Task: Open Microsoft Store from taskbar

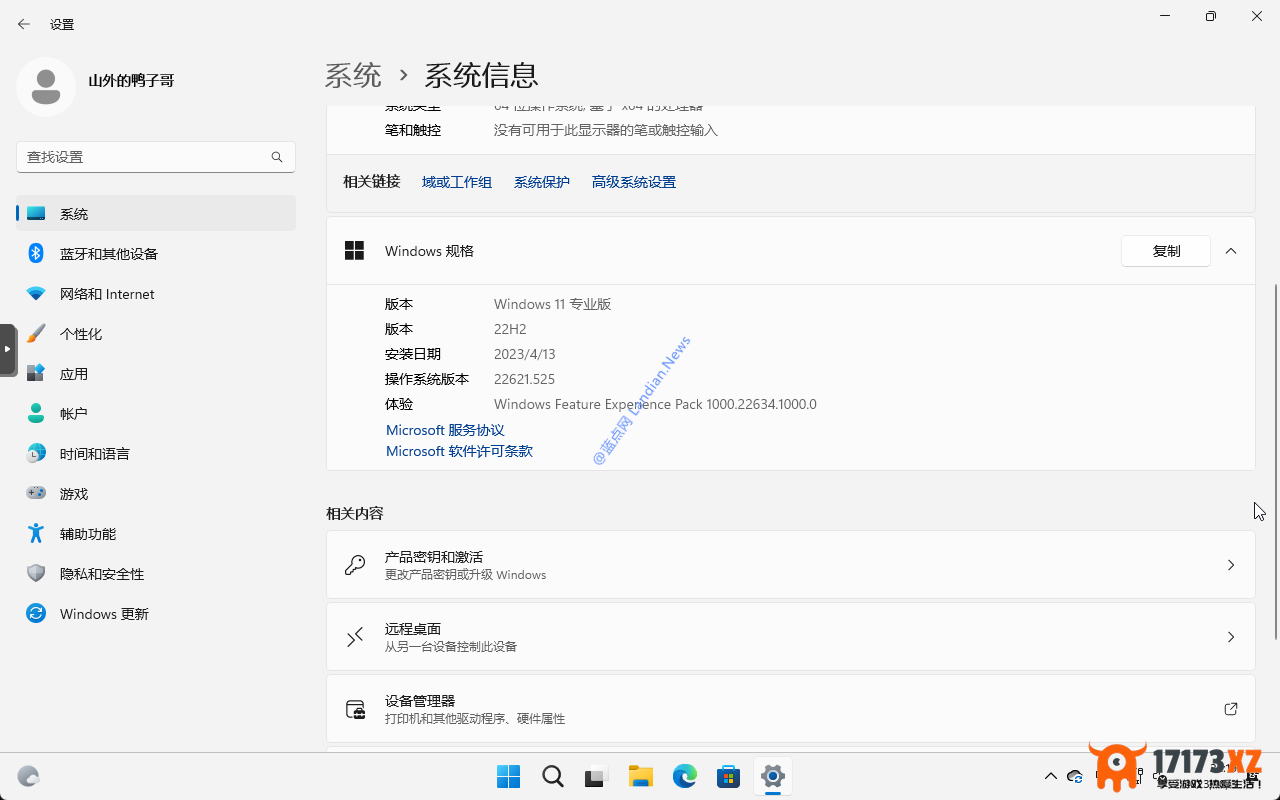Action: pyautogui.click(x=728, y=776)
